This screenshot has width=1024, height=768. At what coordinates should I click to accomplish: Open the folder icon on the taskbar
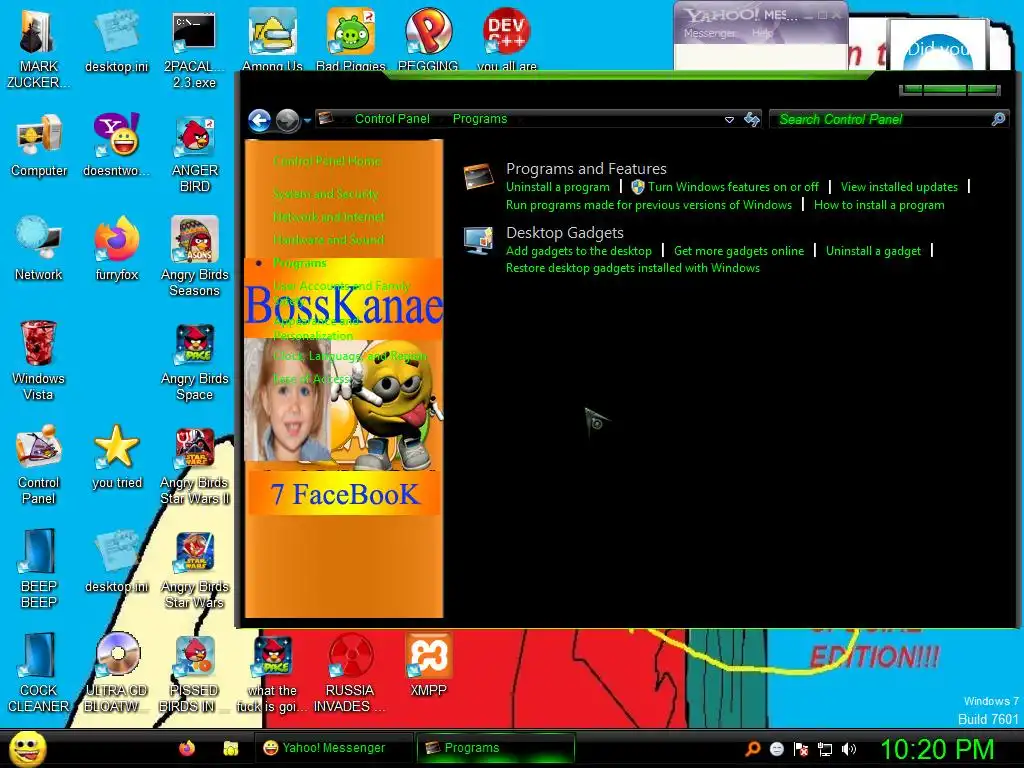tap(231, 748)
